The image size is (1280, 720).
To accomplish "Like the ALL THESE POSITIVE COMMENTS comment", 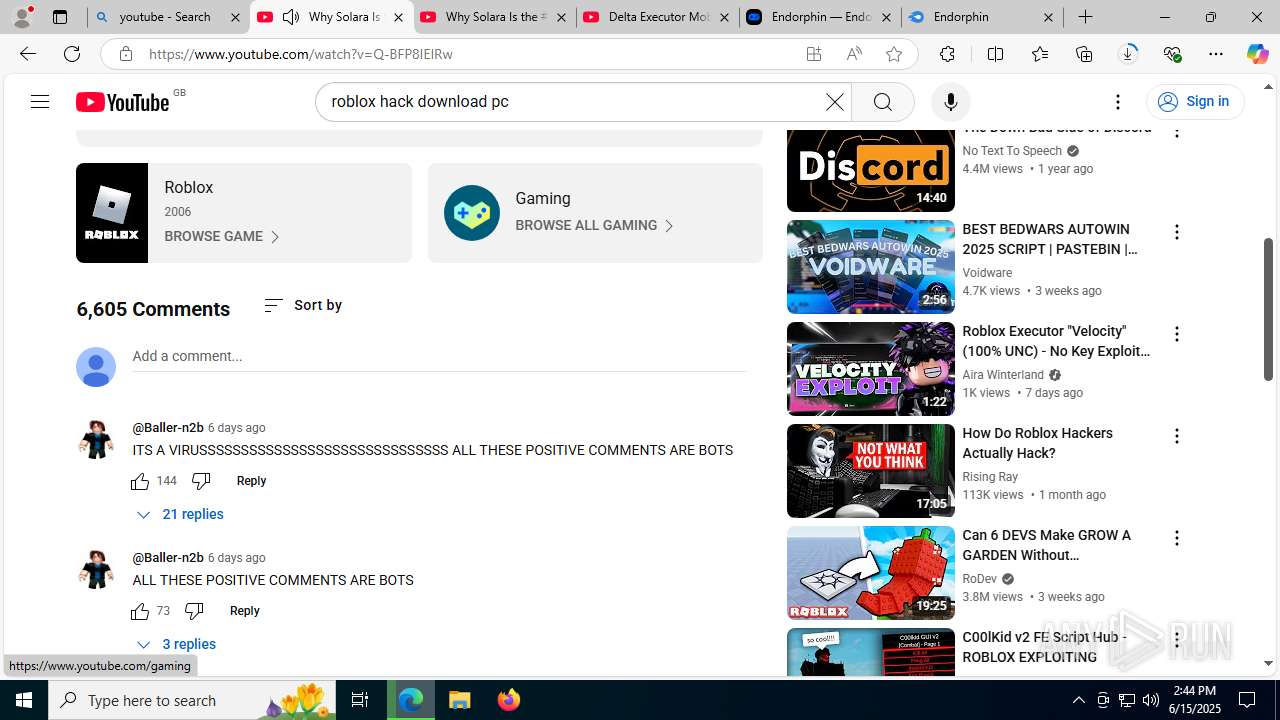I will click(x=140, y=611).
